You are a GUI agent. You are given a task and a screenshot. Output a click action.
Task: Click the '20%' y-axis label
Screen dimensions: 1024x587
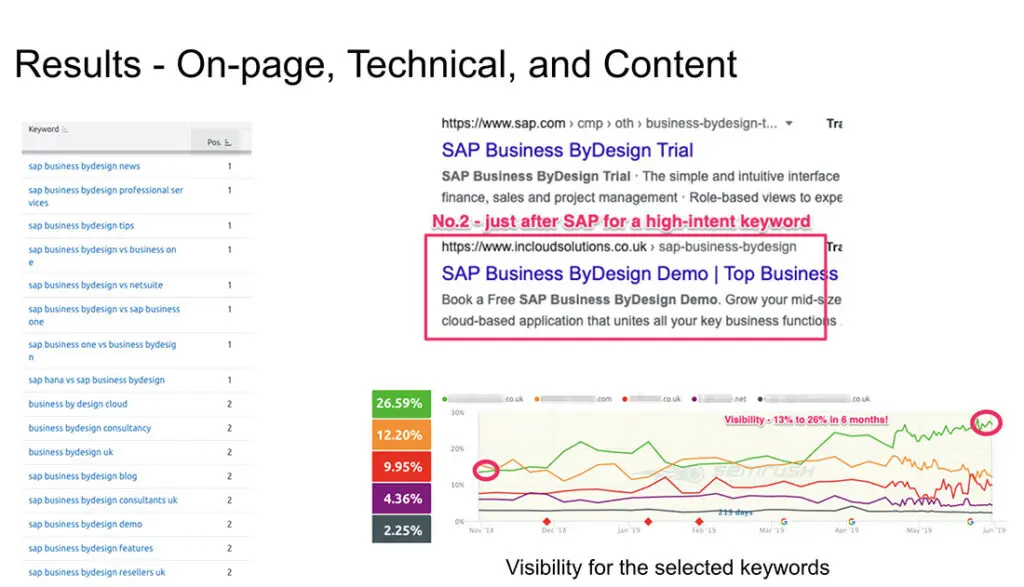click(x=457, y=449)
